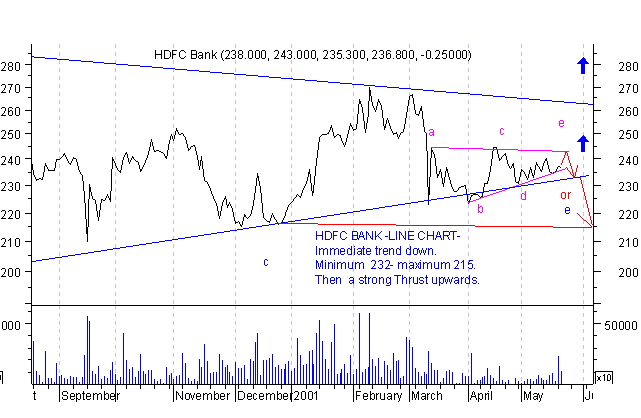
Task: Click the March month label
Action: [427, 396]
